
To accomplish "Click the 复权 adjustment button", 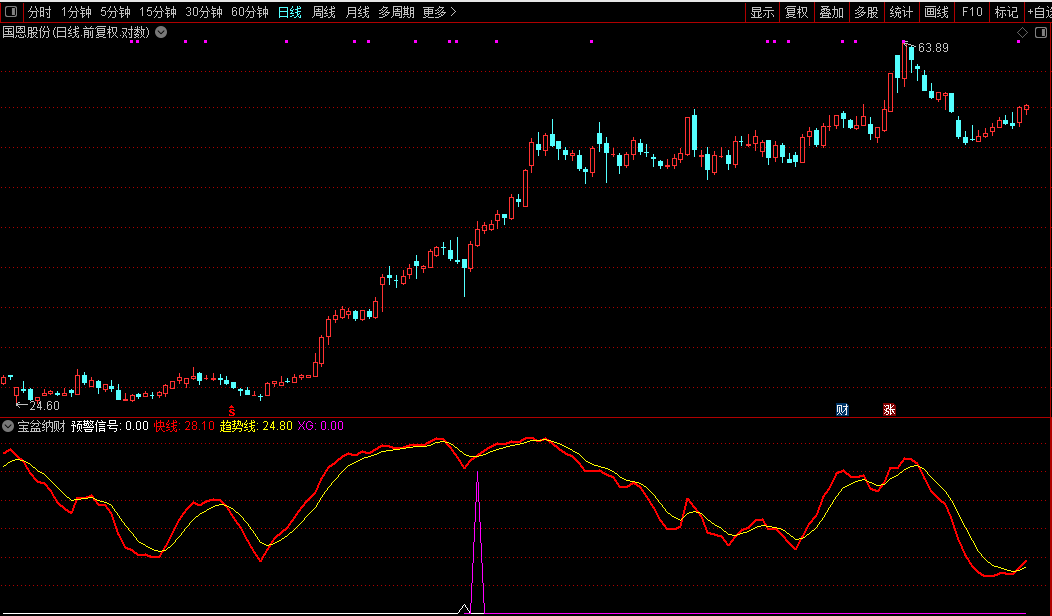I will coord(796,13).
